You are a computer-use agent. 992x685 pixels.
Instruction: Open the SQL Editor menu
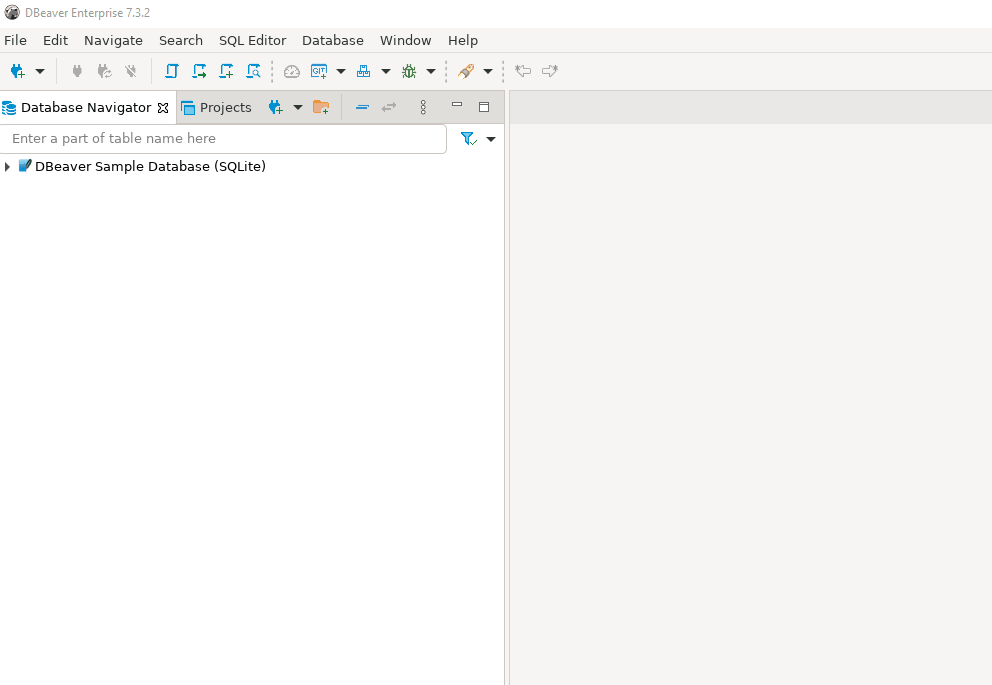[x=252, y=40]
